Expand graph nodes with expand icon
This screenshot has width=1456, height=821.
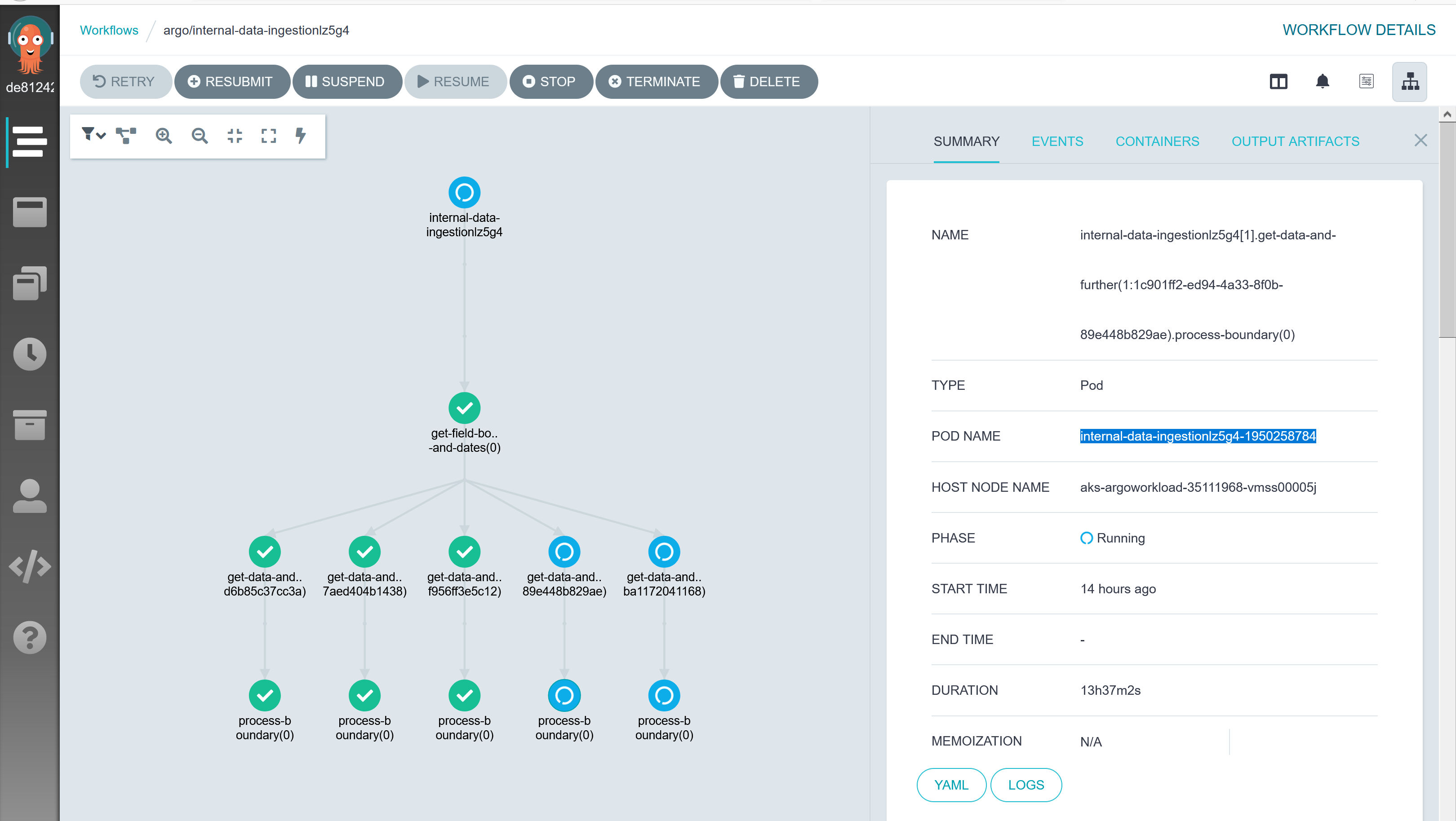click(268, 136)
